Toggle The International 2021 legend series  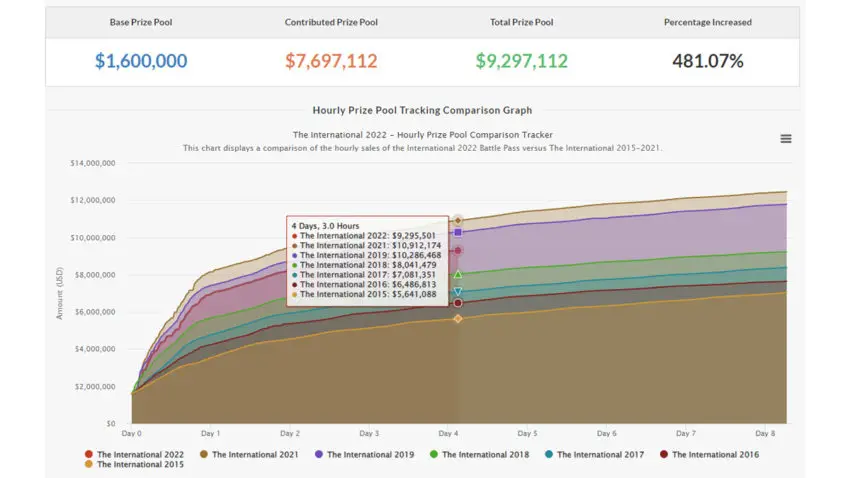[249, 454]
